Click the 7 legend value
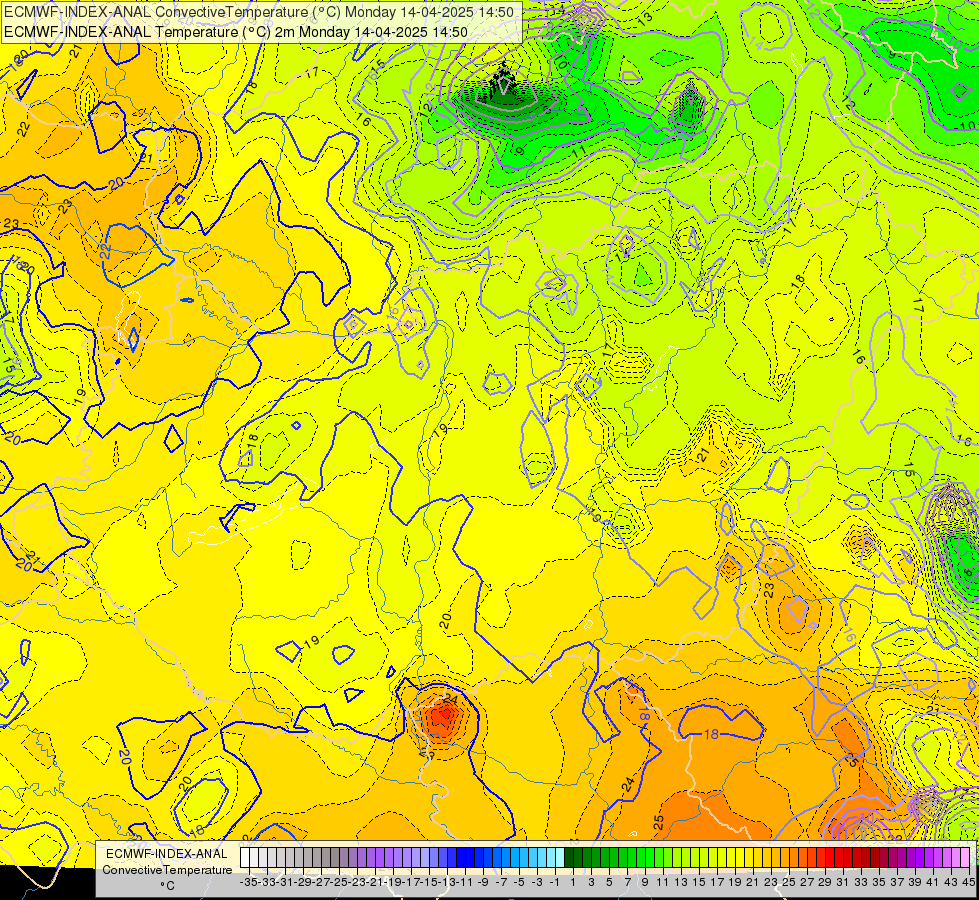 click(x=627, y=882)
